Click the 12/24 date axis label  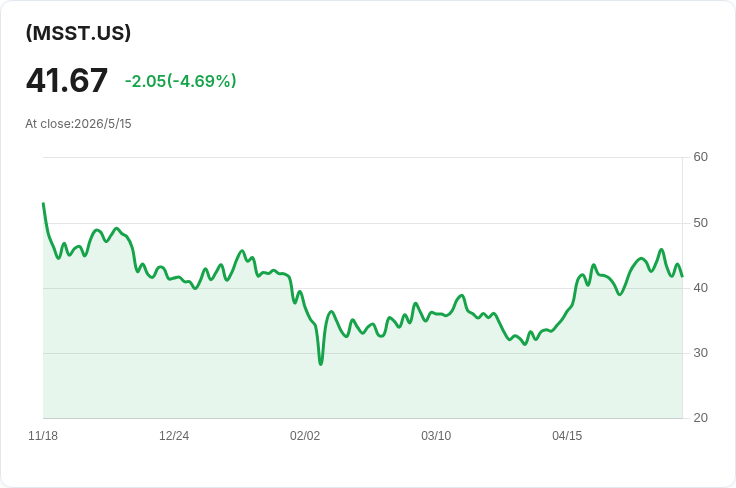(x=174, y=436)
